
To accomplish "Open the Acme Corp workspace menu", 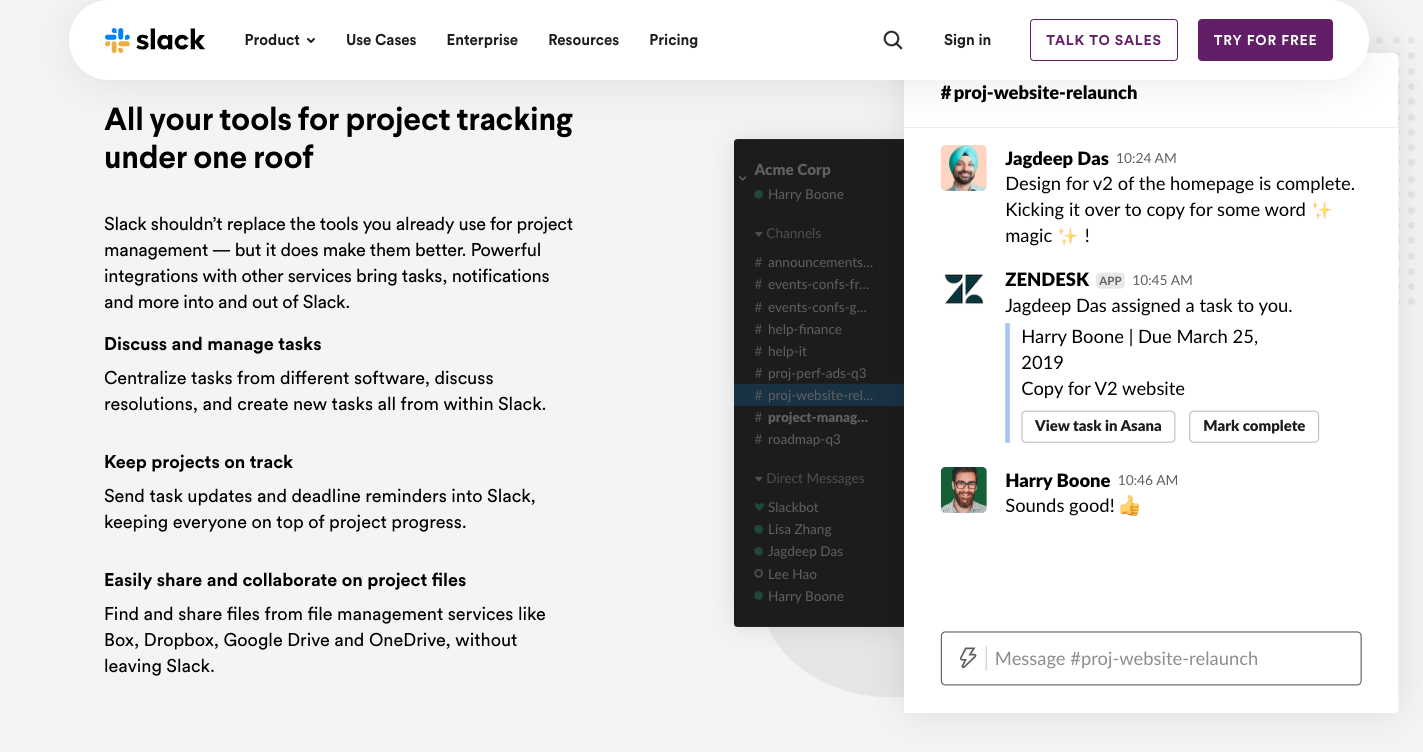I will click(x=791, y=170).
